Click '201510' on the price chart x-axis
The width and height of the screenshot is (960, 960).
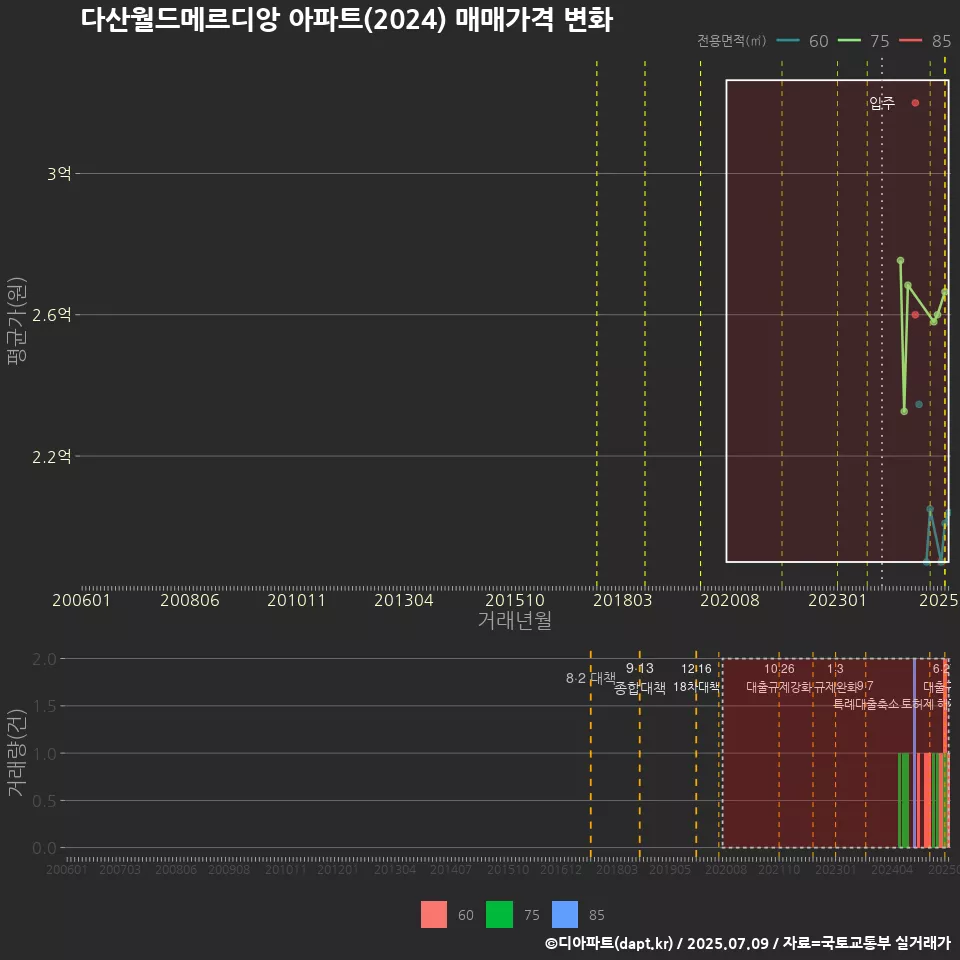pos(515,600)
